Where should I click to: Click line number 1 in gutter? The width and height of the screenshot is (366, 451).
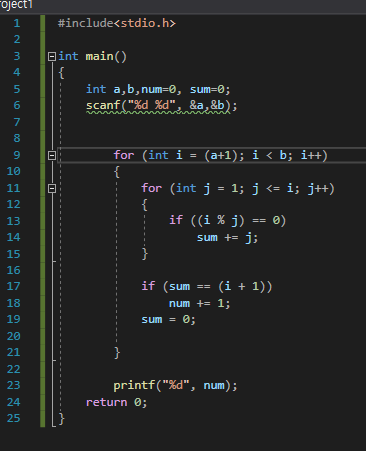(x=17, y=23)
